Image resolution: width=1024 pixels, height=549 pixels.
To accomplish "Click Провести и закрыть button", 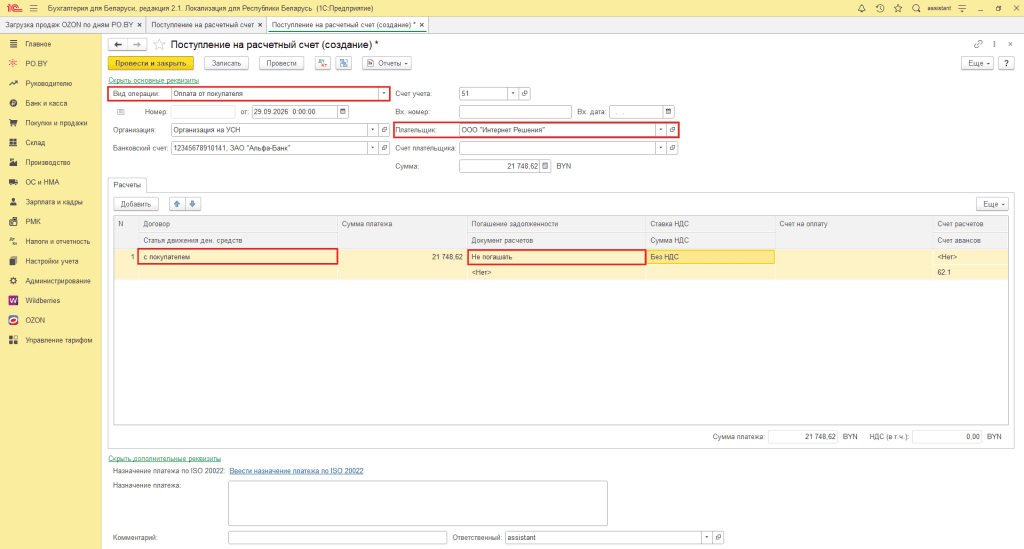I will 151,63.
